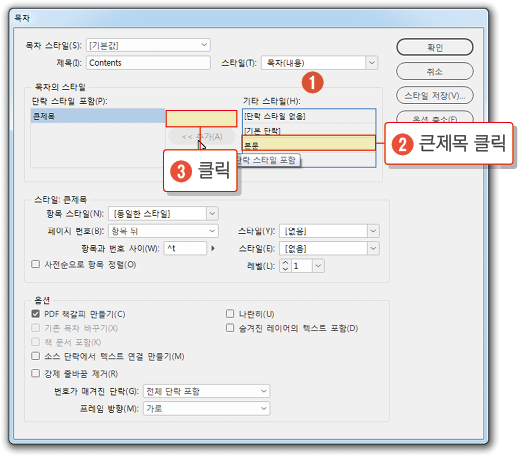518x457 pixels.
Task: Toggle 나란히(U) checkbox
Action: coord(230,314)
